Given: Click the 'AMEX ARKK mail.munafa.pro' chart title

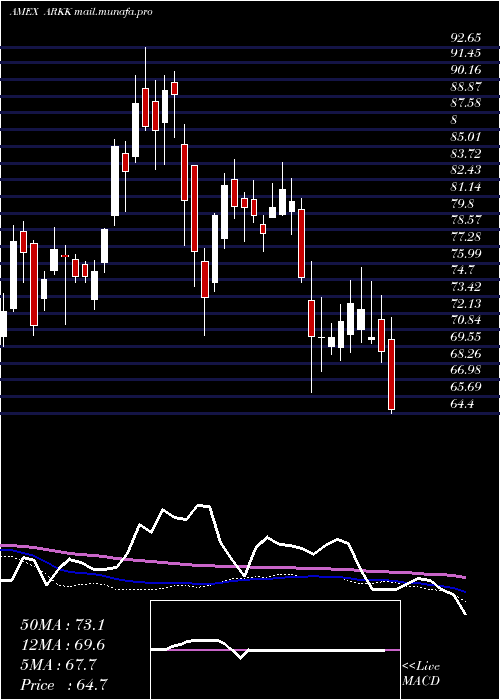Looking at the screenshot, I should point(81,12).
